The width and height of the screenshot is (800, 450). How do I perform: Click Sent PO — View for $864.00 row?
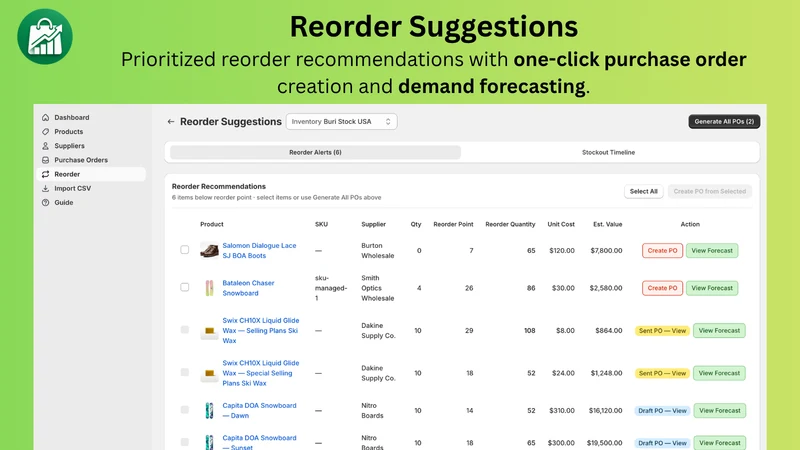pos(662,331)
